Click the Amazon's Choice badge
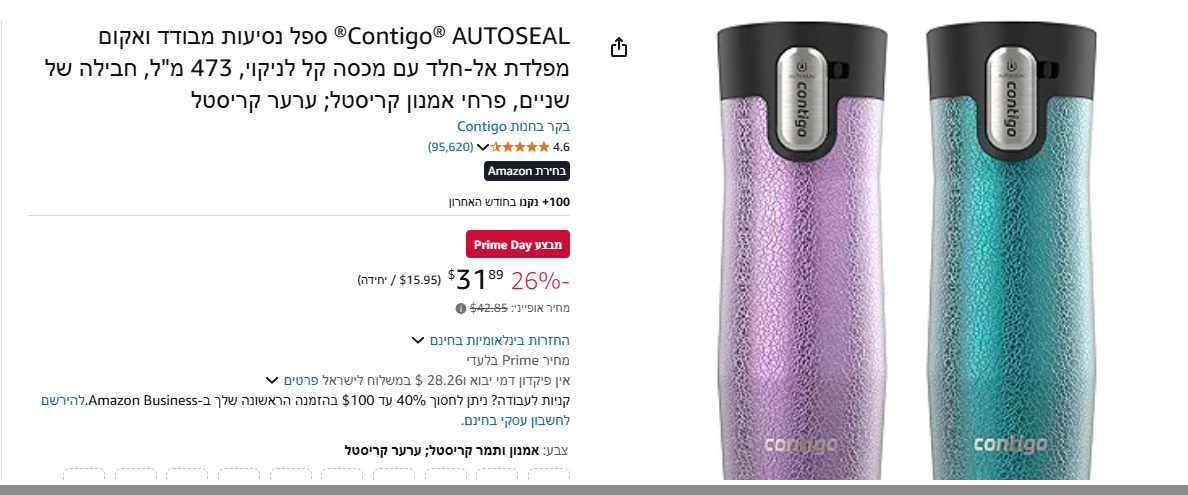Viewport: 1188px width, 495px height. (x=527, y=171)
